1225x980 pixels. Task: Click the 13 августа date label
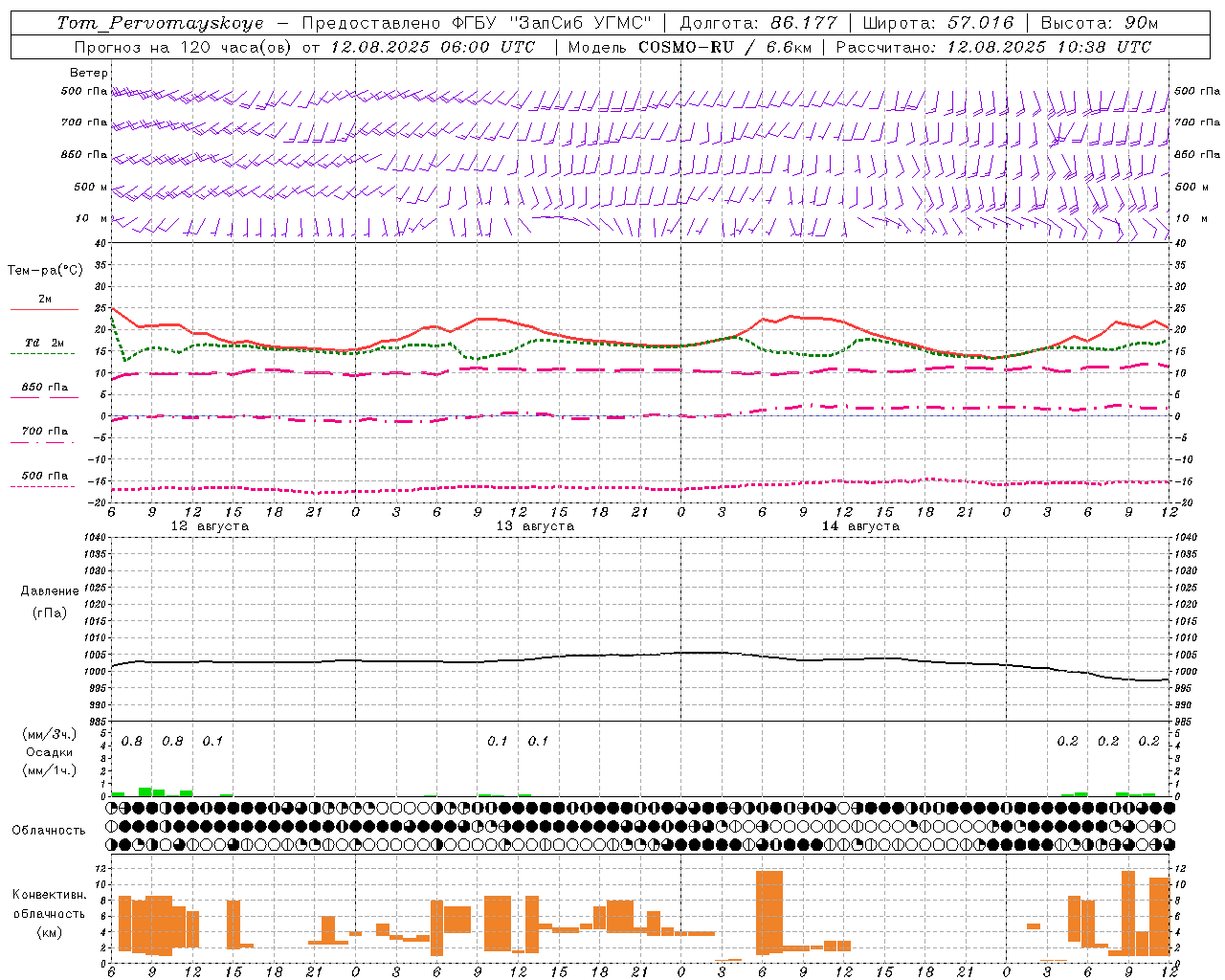[x=535, y=526]
